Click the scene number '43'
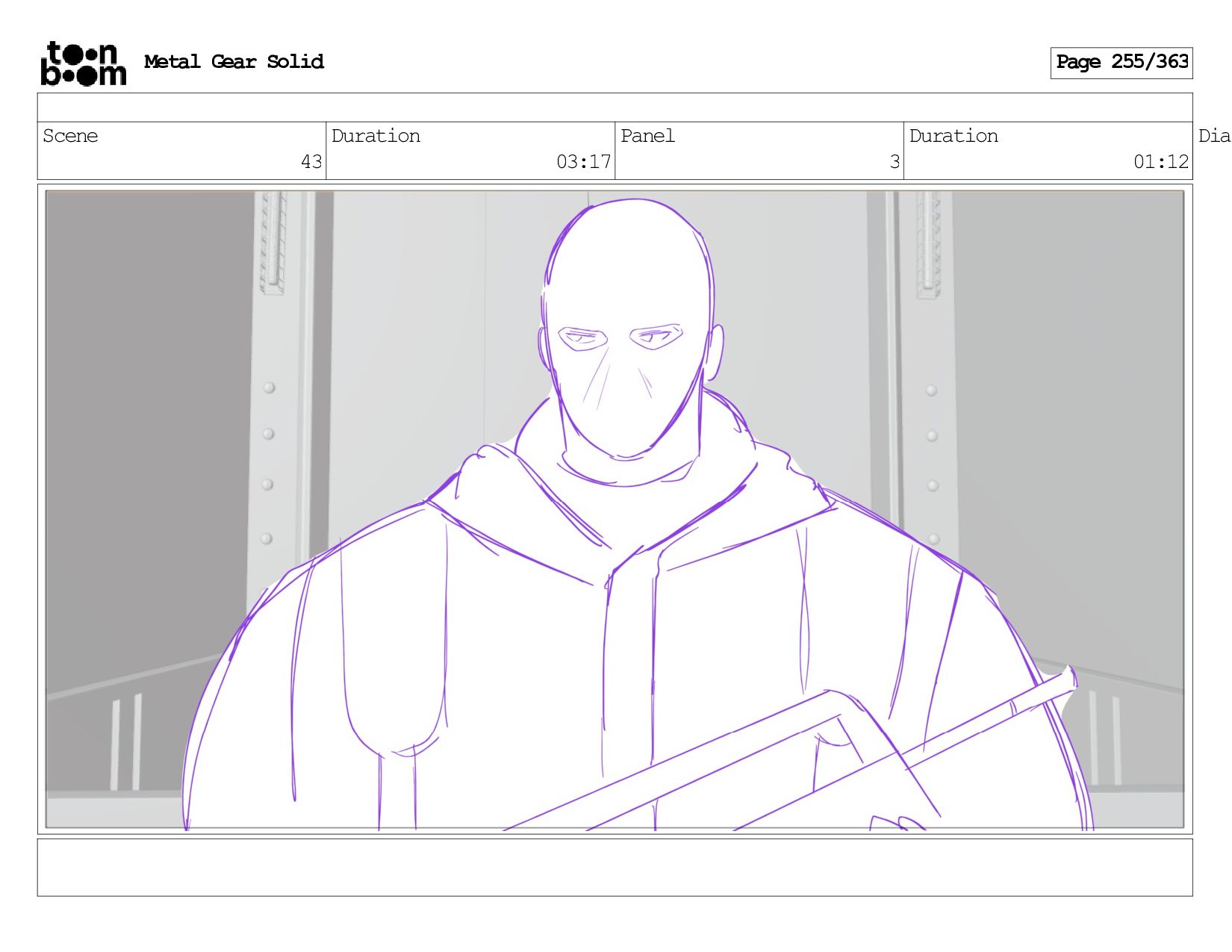The image size is (1232, 952). coord(311,162)
